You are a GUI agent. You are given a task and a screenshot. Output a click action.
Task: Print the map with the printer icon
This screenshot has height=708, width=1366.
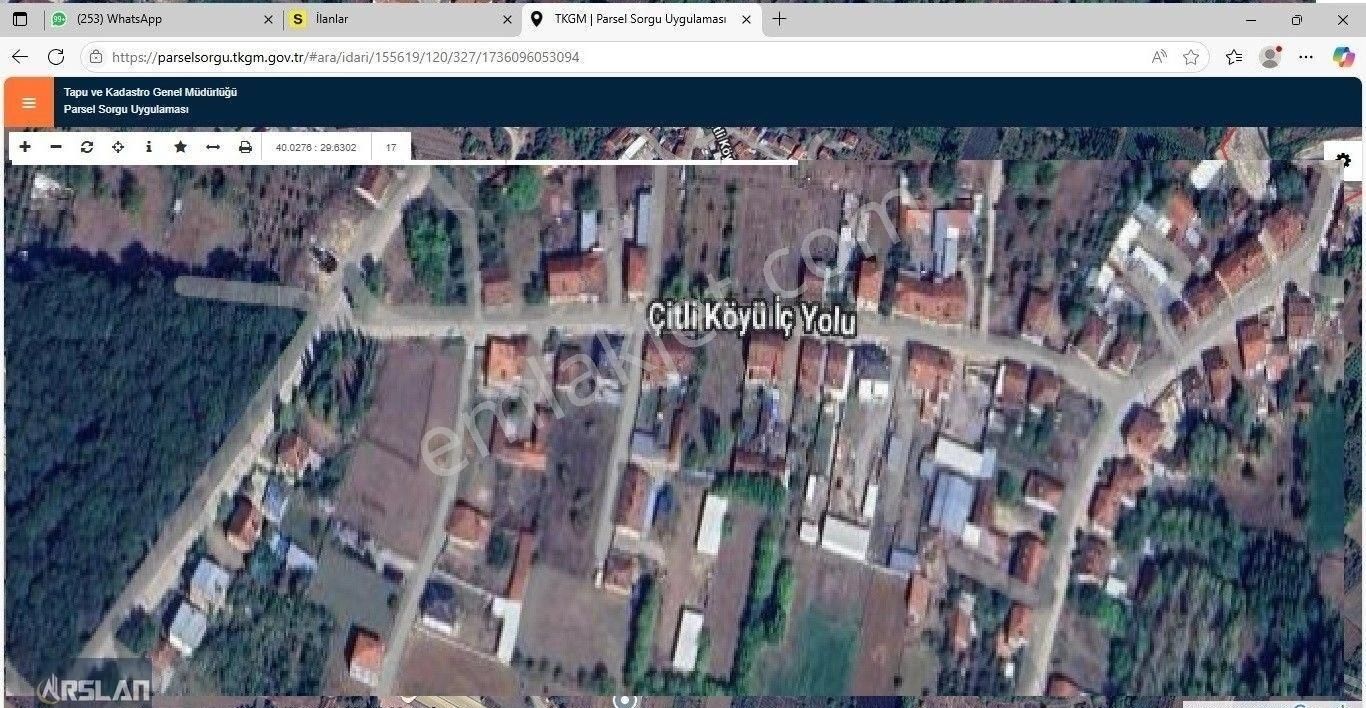coord(245,147)
